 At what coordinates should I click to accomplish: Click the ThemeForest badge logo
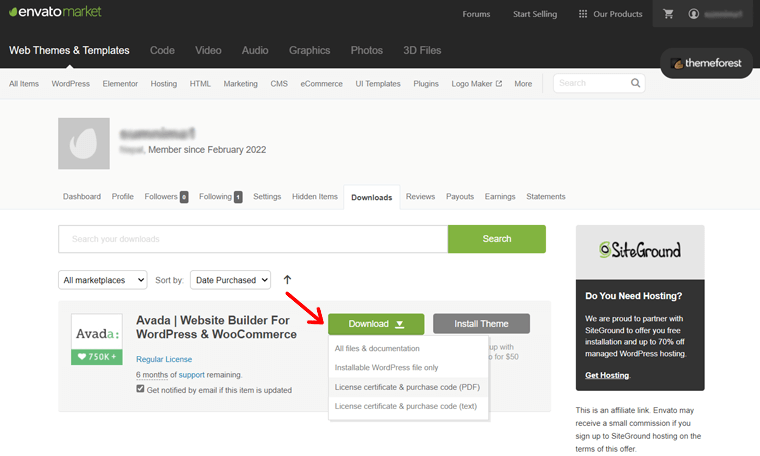(706, 63)
